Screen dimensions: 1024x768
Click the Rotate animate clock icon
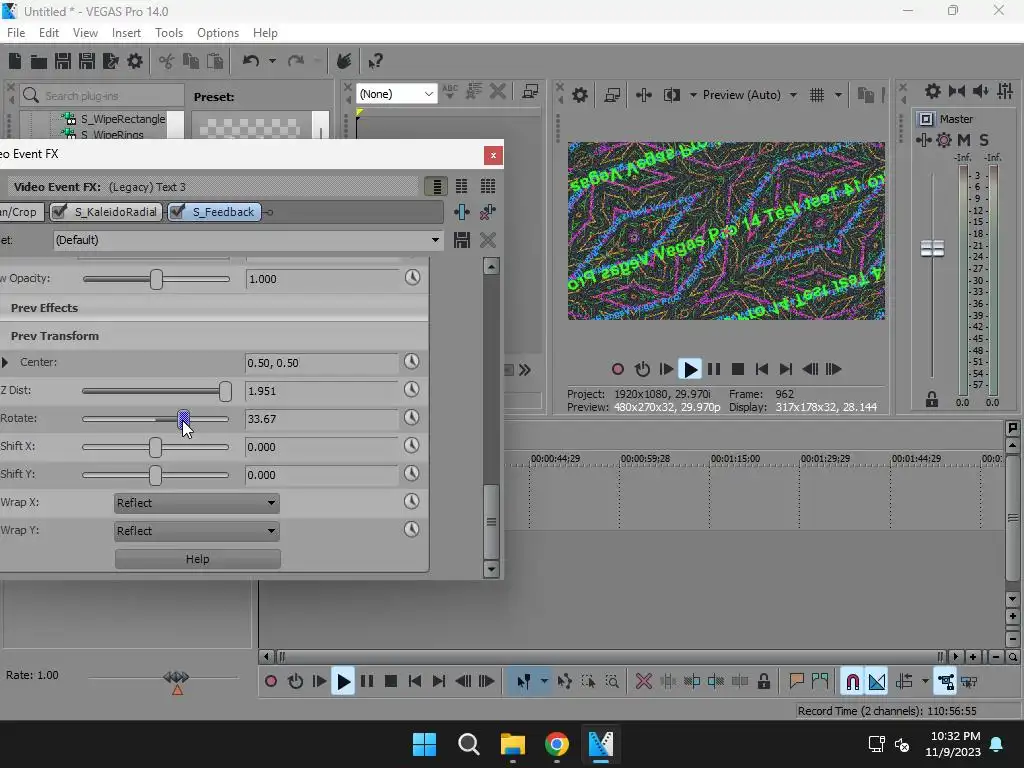[411, 417]
